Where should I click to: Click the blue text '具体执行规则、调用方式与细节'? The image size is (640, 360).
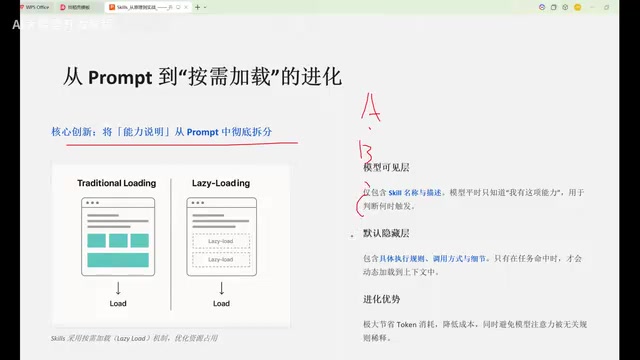433,259
